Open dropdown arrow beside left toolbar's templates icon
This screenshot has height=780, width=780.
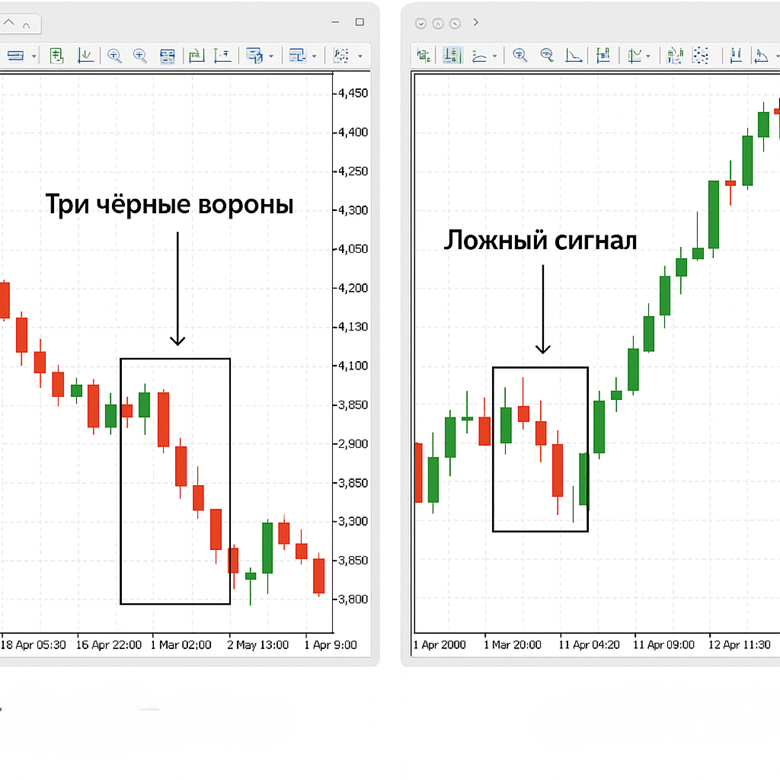[x=271, y=57]
